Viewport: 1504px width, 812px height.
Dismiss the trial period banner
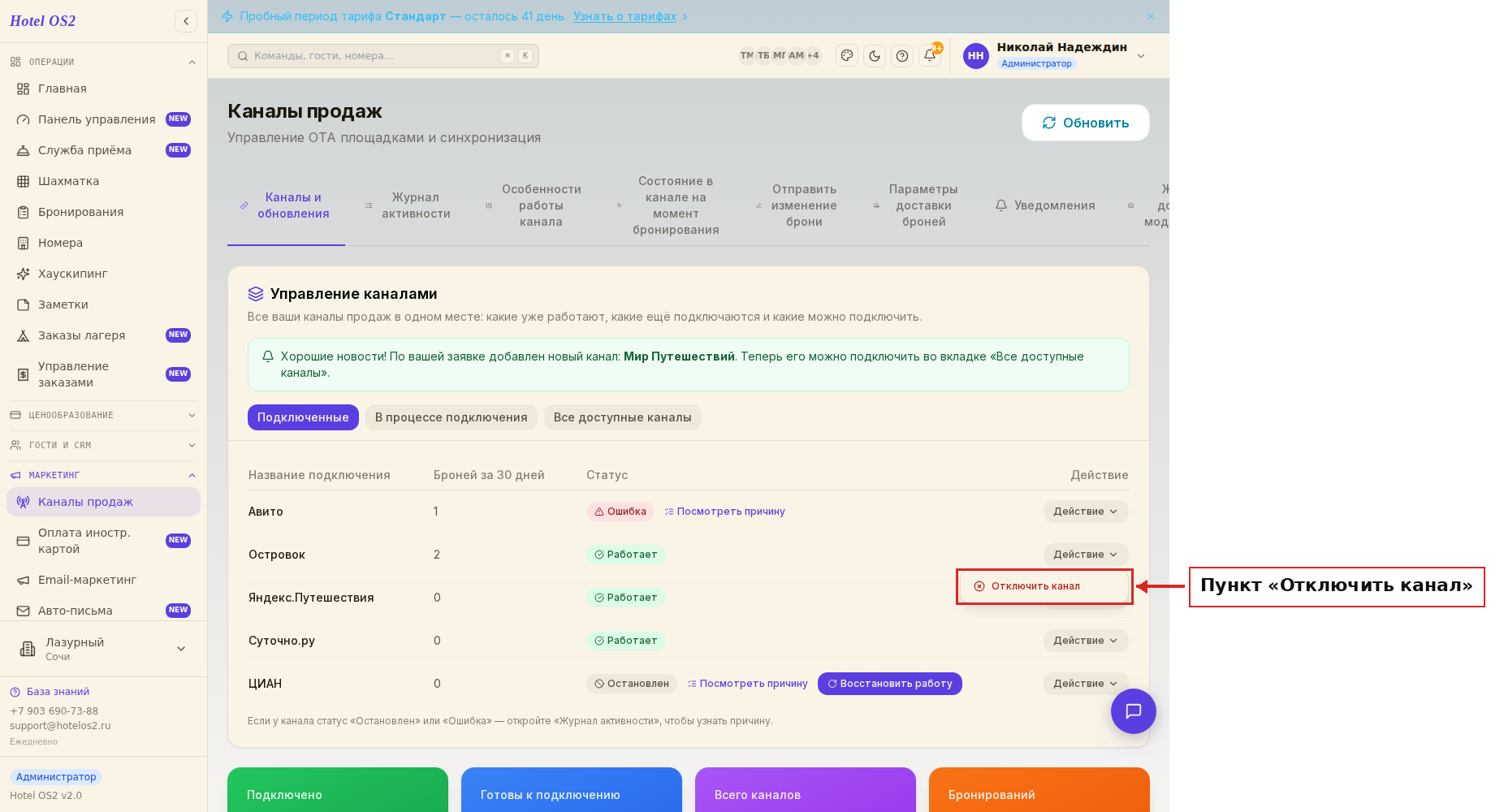[x=1151, y=16]
